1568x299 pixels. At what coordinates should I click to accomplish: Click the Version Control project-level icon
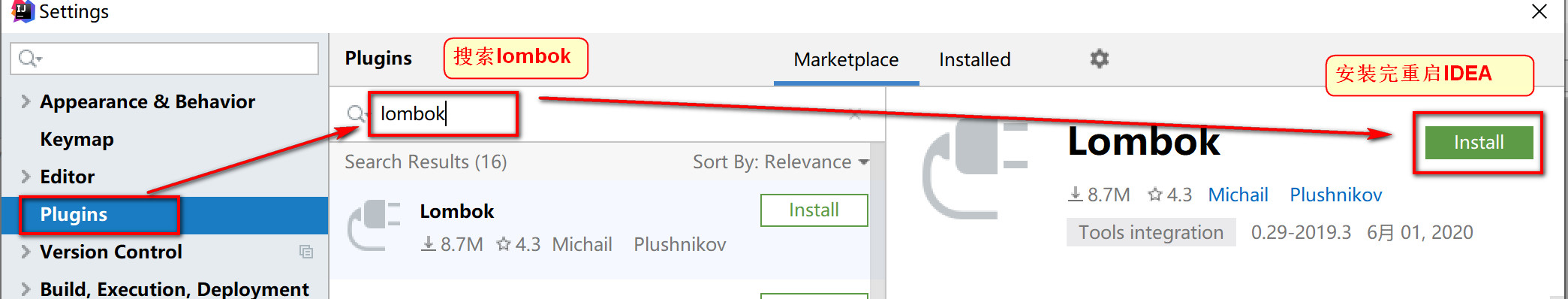tap(305, 252)
